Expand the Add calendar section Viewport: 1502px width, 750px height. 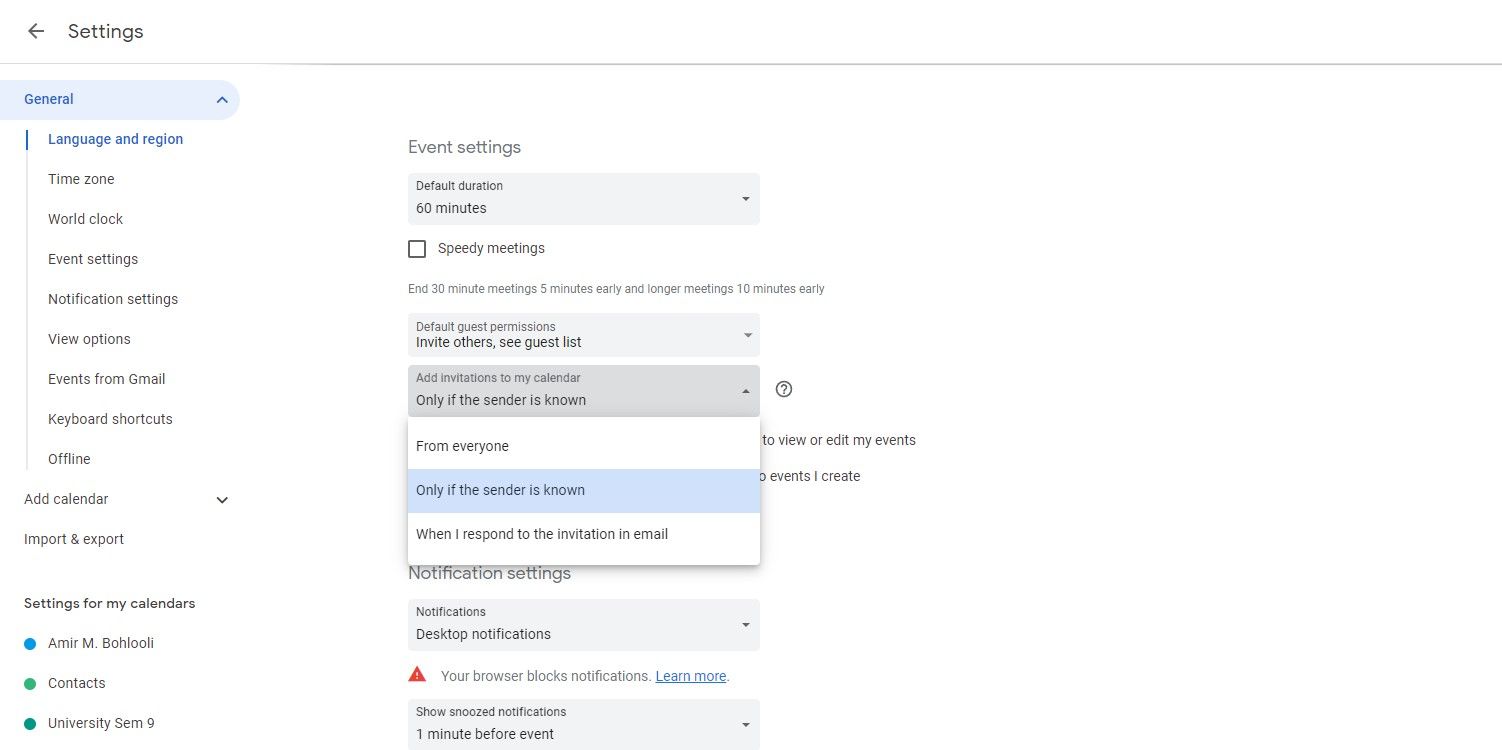[222, 499]
